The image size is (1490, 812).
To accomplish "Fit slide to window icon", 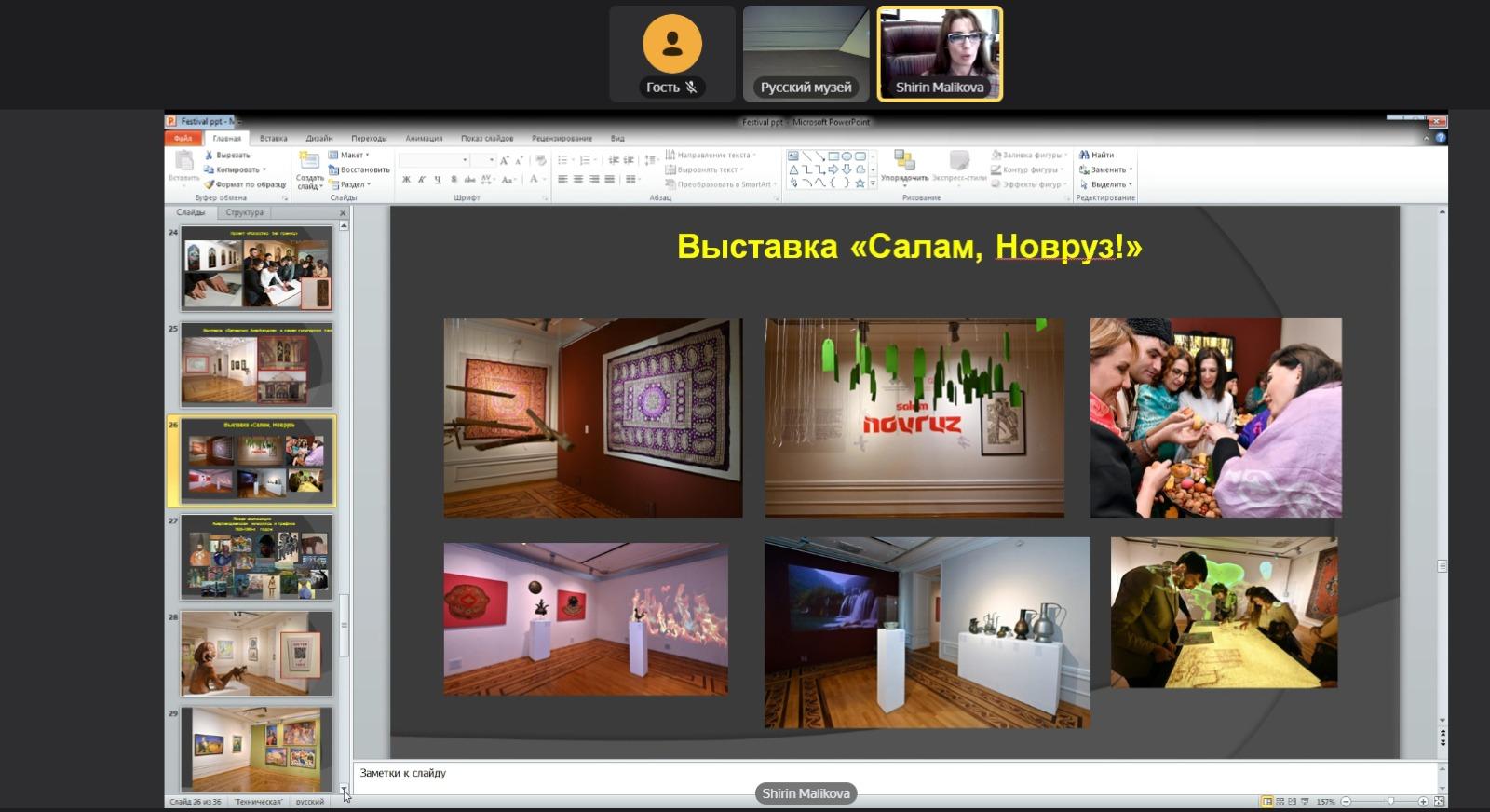I will click(1439, 801).
